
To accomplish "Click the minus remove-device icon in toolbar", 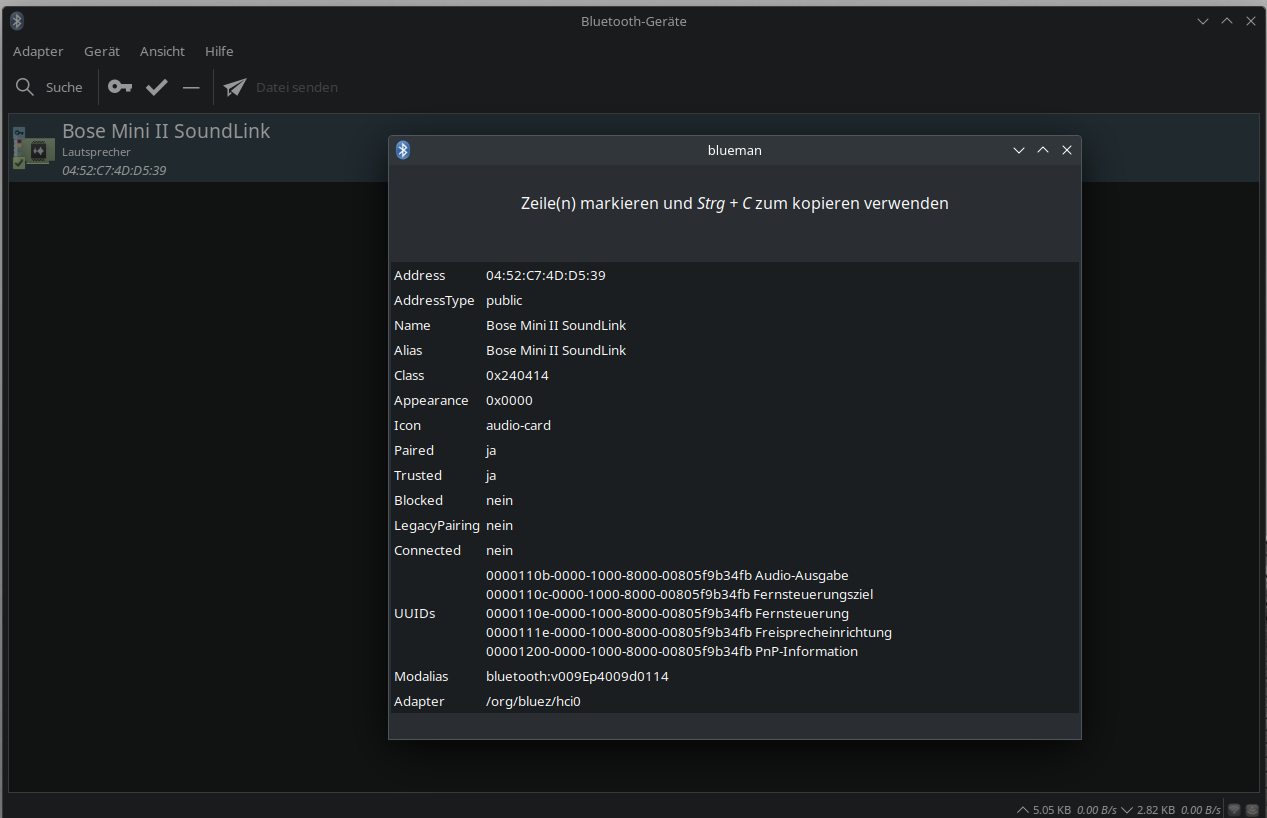I will click(x=191, y=87).
